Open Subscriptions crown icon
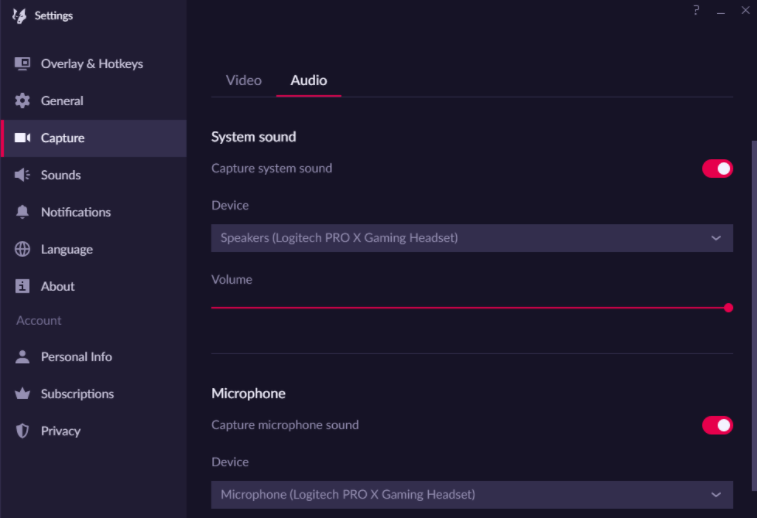Image resolution: width=757 pixels, height=518 pixels. point(22,394)
